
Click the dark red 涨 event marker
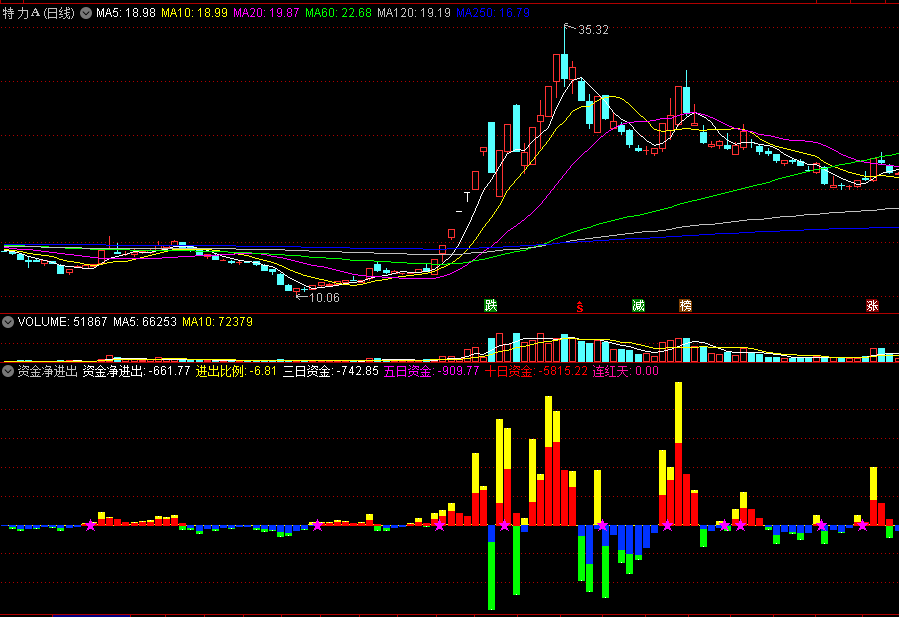(872, 305)
